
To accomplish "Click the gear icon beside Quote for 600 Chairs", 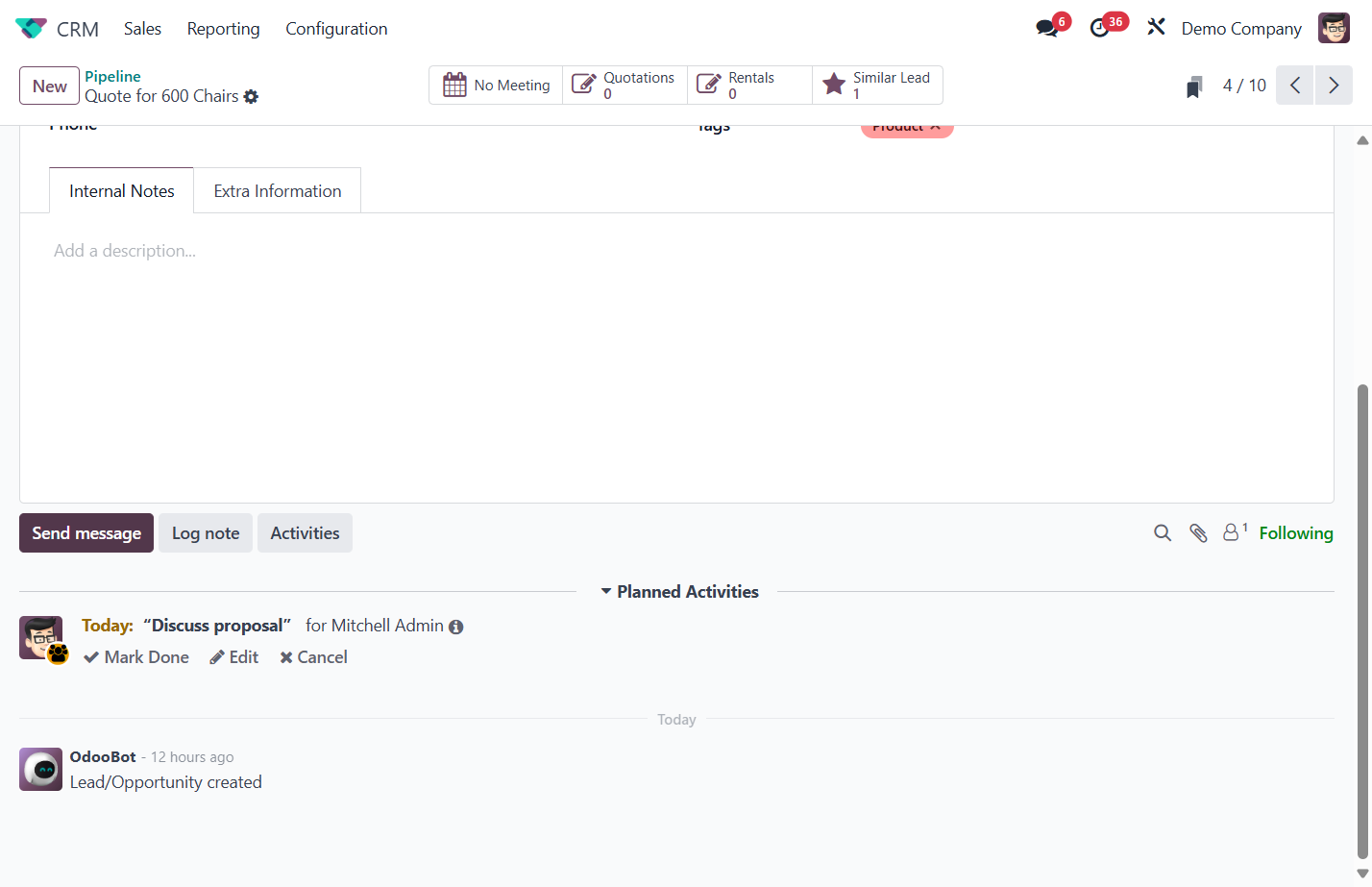I will coord(252,96).
